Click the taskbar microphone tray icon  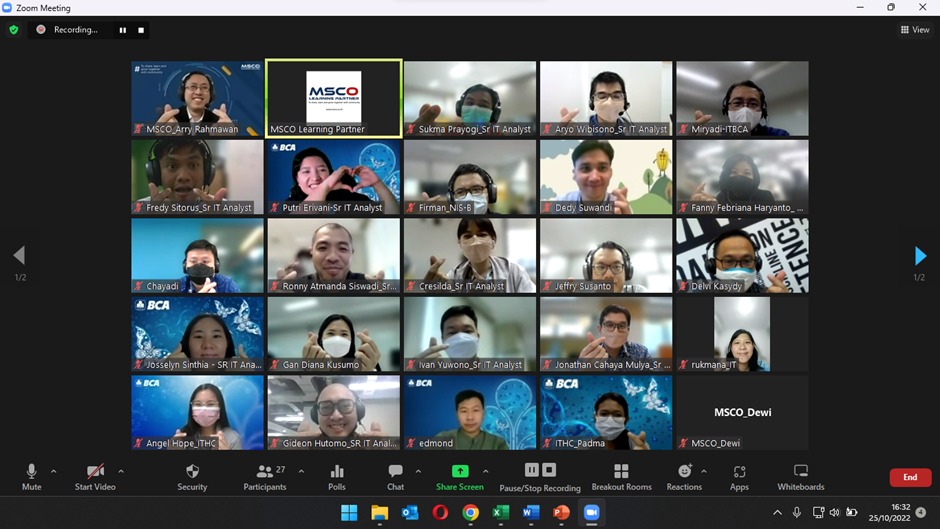pos(797,512)
